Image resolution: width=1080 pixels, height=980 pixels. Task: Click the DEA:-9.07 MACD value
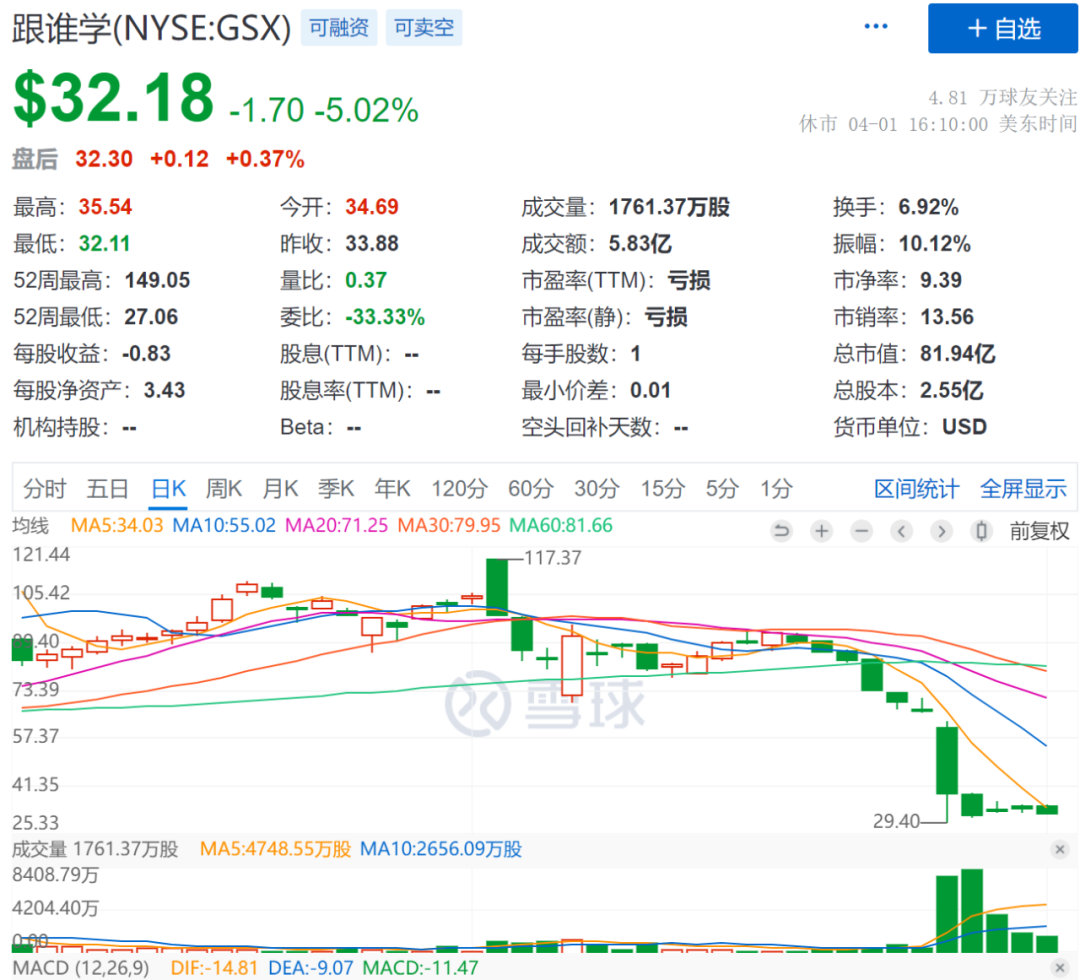pyautogui.click(x=311, y=968)
